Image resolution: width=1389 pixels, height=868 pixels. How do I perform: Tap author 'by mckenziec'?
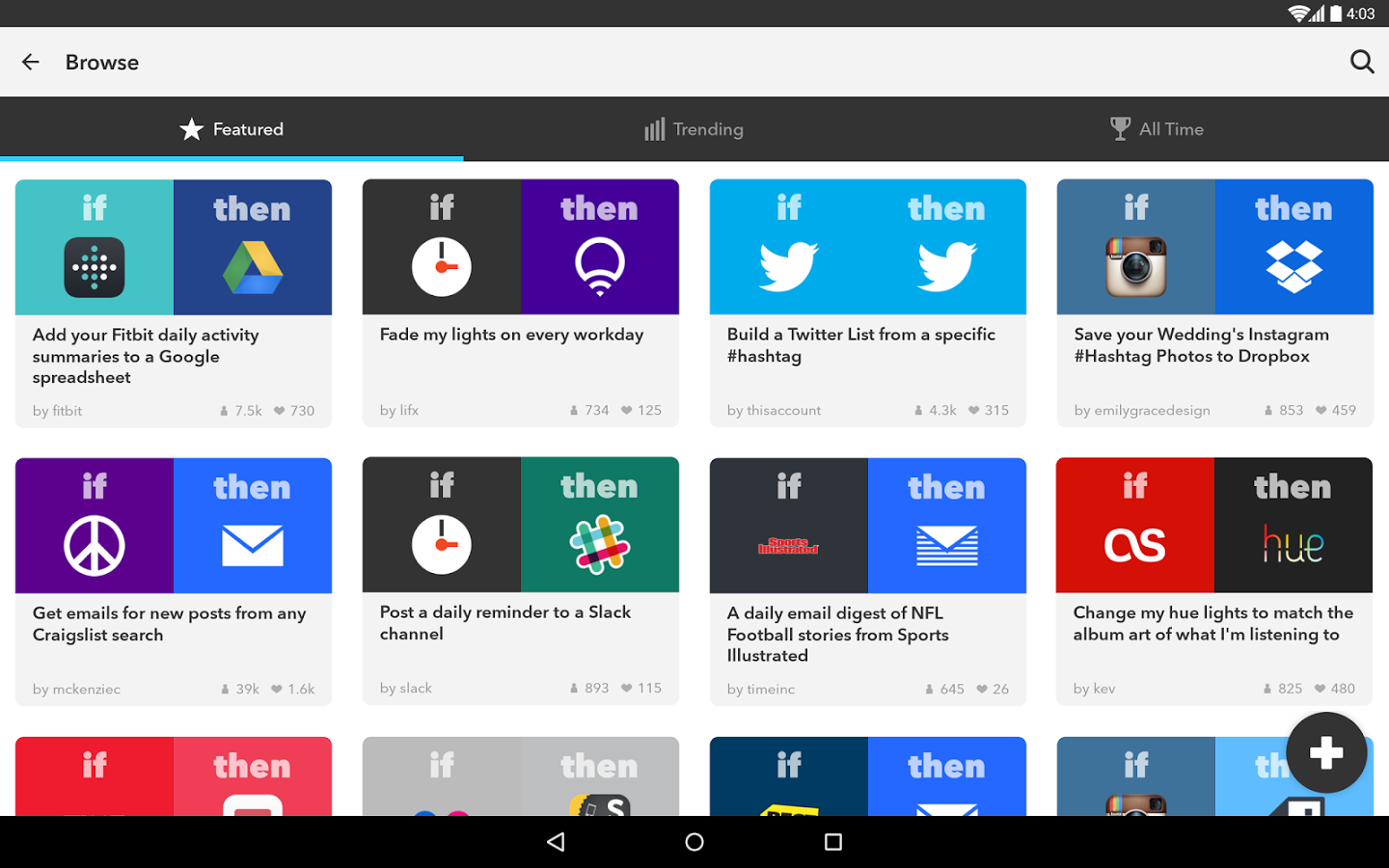pos(77,689)
